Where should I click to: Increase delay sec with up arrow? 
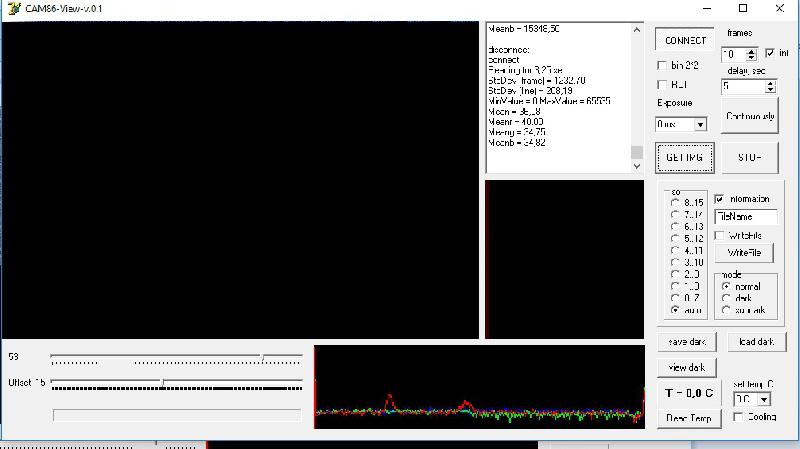pyautogui.click(x=770, y=83)
